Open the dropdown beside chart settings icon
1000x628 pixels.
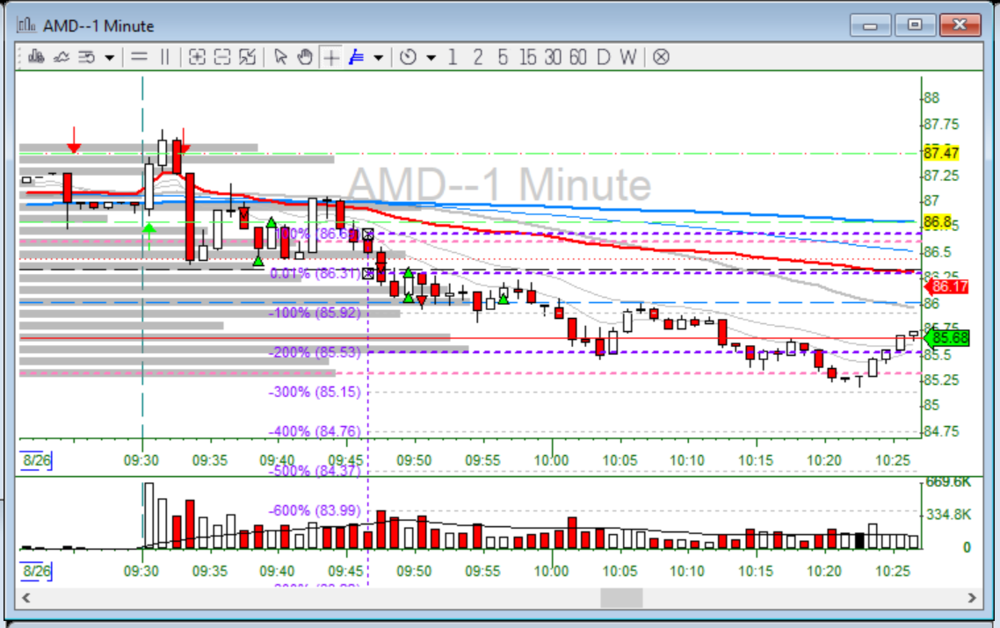[109, 58]
